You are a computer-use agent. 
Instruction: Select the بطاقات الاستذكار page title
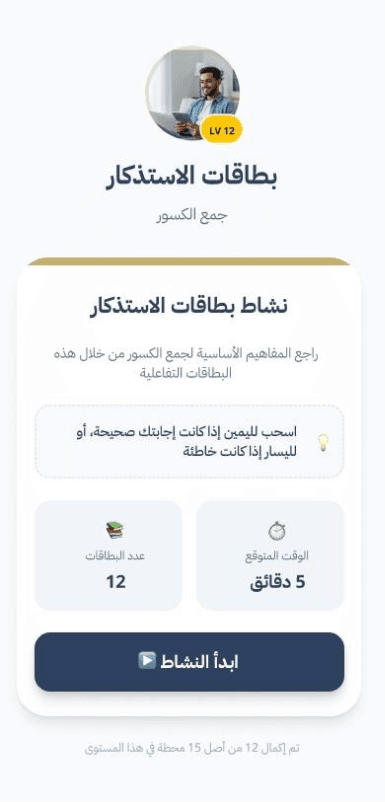pos(191,177)
